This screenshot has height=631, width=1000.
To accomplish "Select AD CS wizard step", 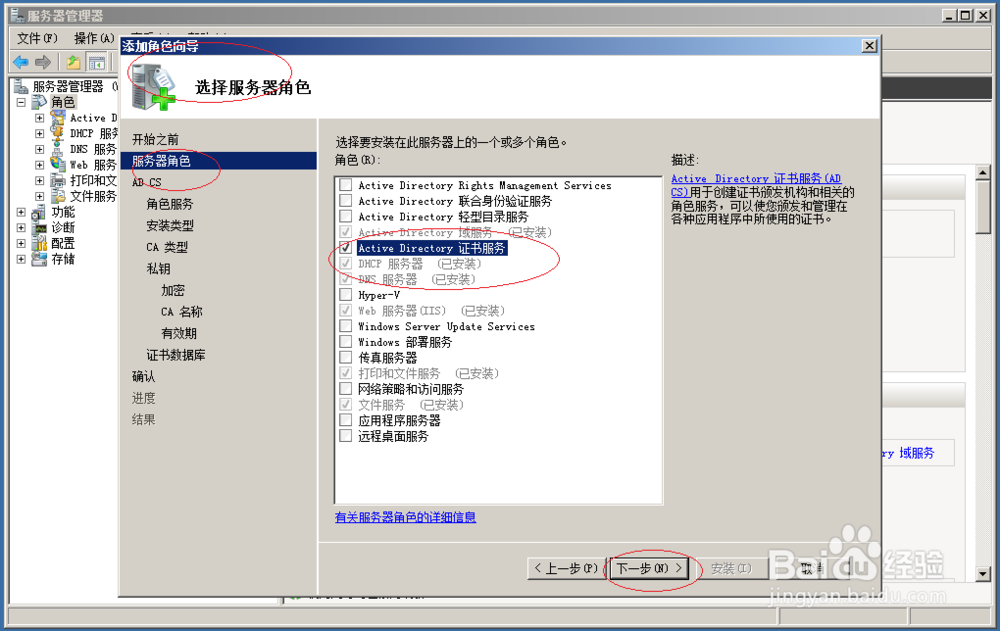I will click(x=147, y=182).
